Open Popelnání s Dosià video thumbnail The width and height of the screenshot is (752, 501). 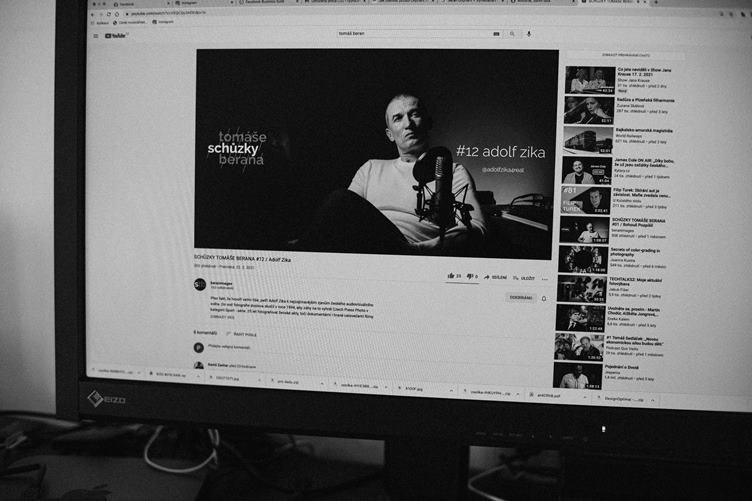(x=578, y=376)
